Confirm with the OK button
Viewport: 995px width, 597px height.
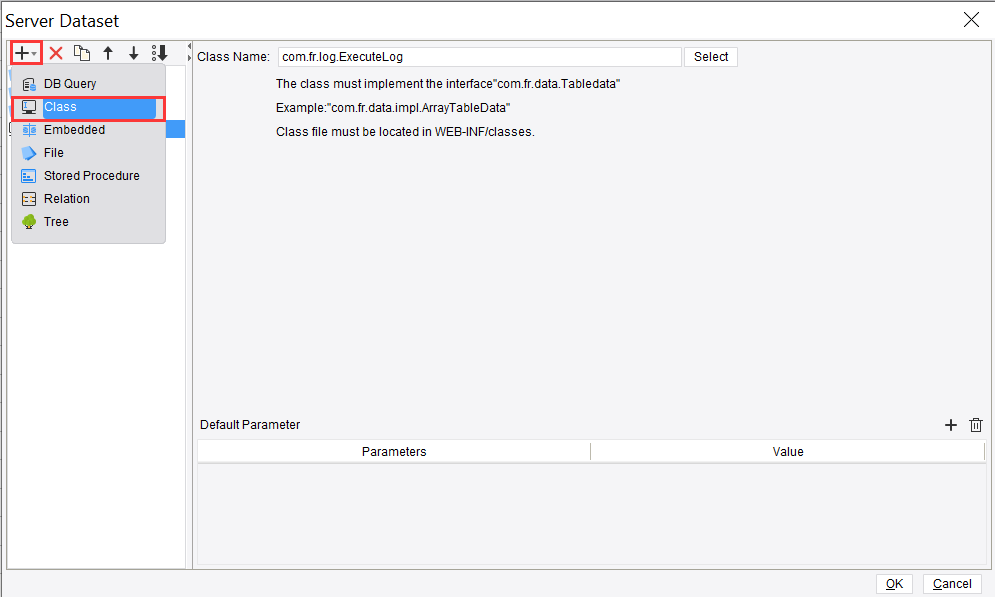[894, 584]
